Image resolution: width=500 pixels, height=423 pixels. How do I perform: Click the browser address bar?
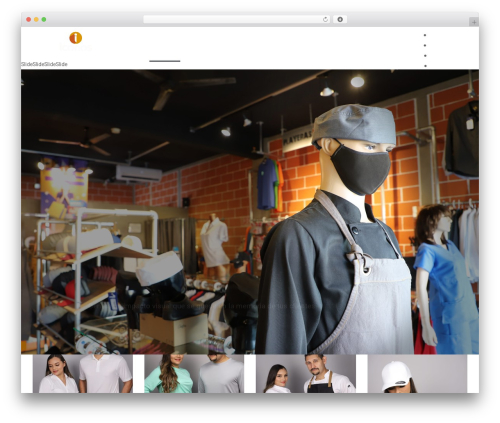[237, 20]
